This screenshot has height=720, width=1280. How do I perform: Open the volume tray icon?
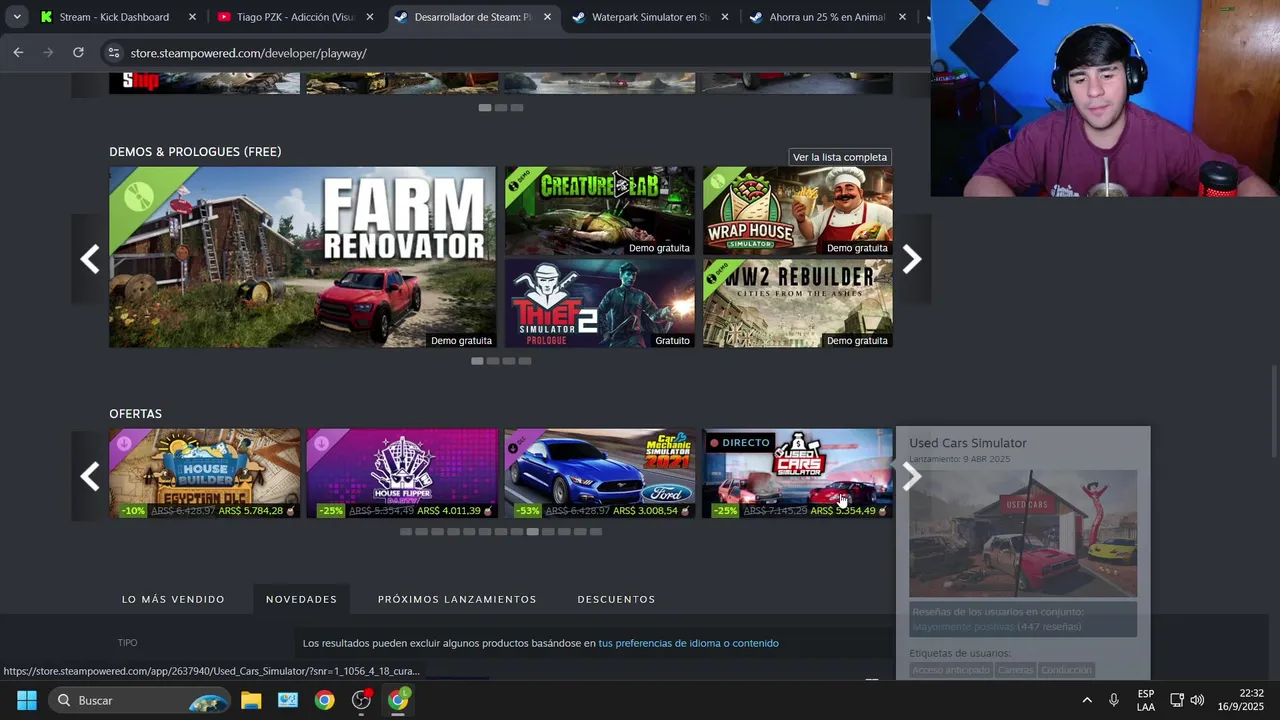pos(1197,700)
